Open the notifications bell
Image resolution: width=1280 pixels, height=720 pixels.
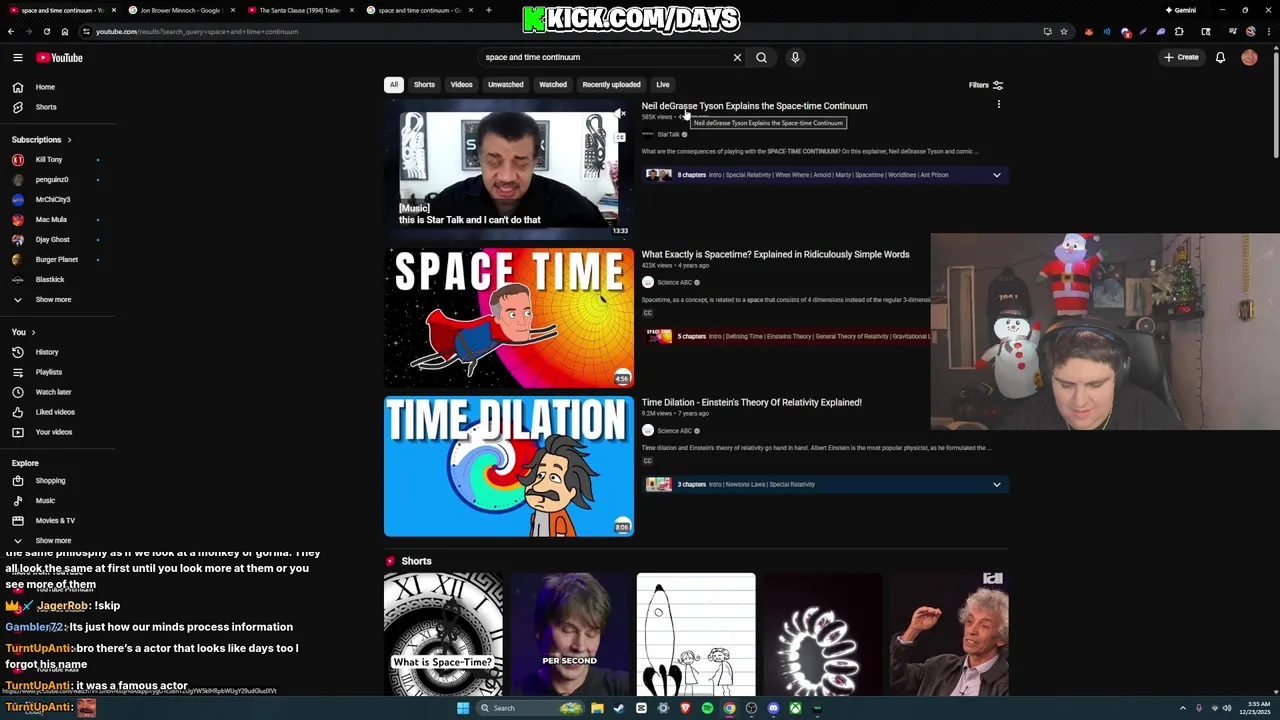(1220, 57)
